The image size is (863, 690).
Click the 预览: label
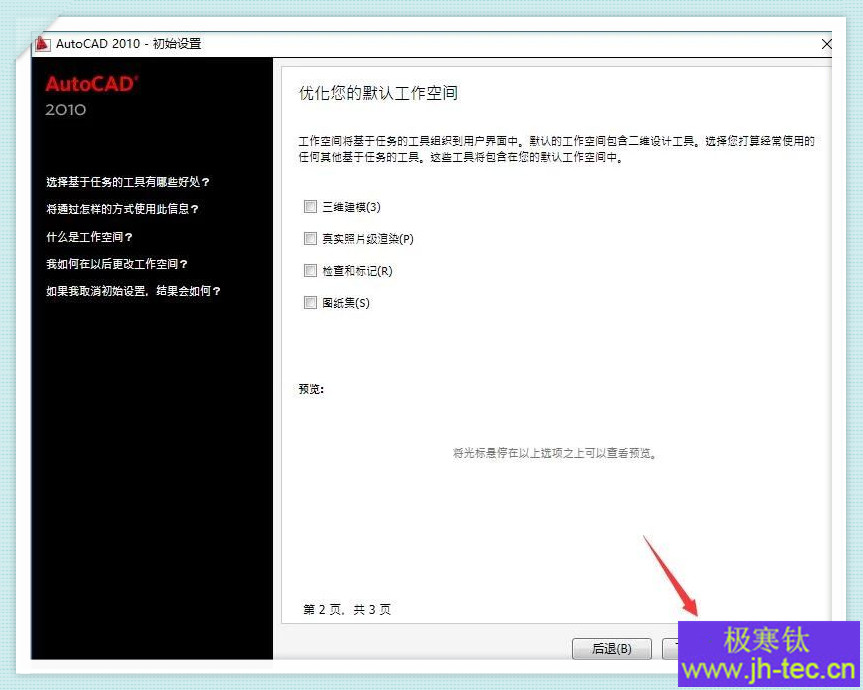coord(311,389)
